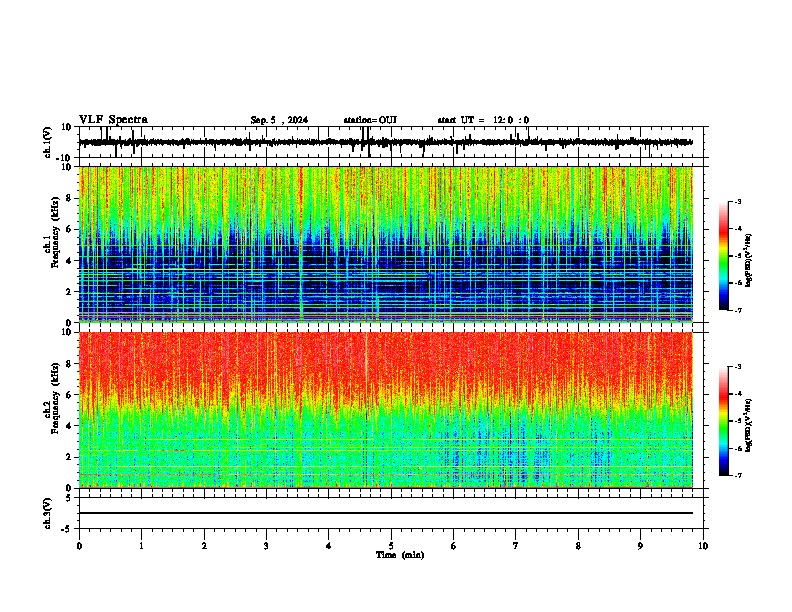The height and width of the screenshot is (612, 792).
Task: Click the ch.1 "Frequency (kHz)" axis label
Action: (54, 233)
